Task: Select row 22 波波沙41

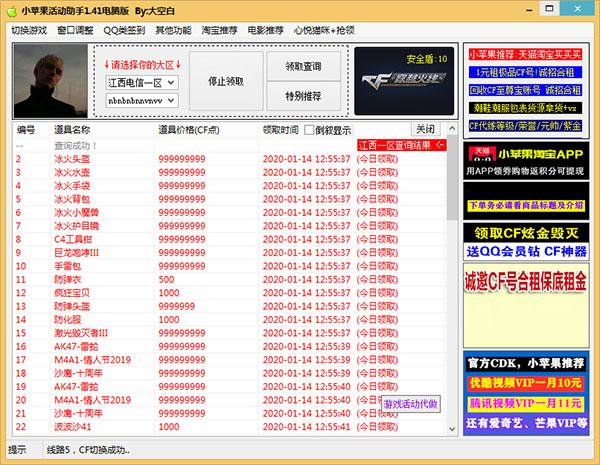Action: [230, 427]
